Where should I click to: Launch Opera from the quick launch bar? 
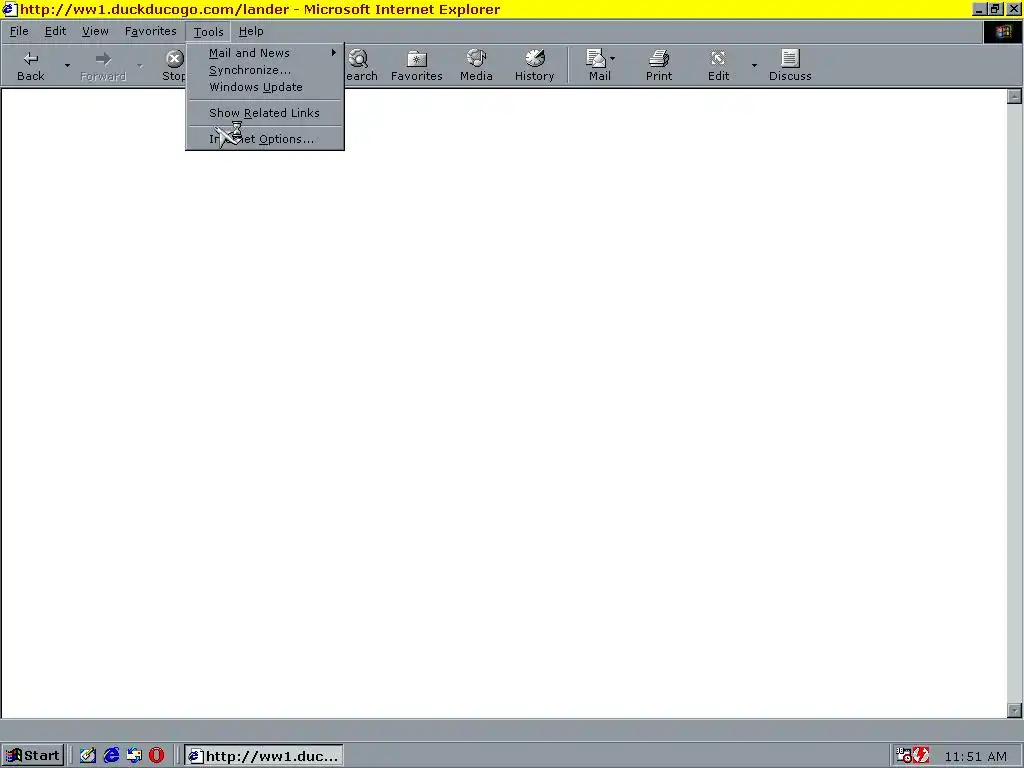point(156,756)
